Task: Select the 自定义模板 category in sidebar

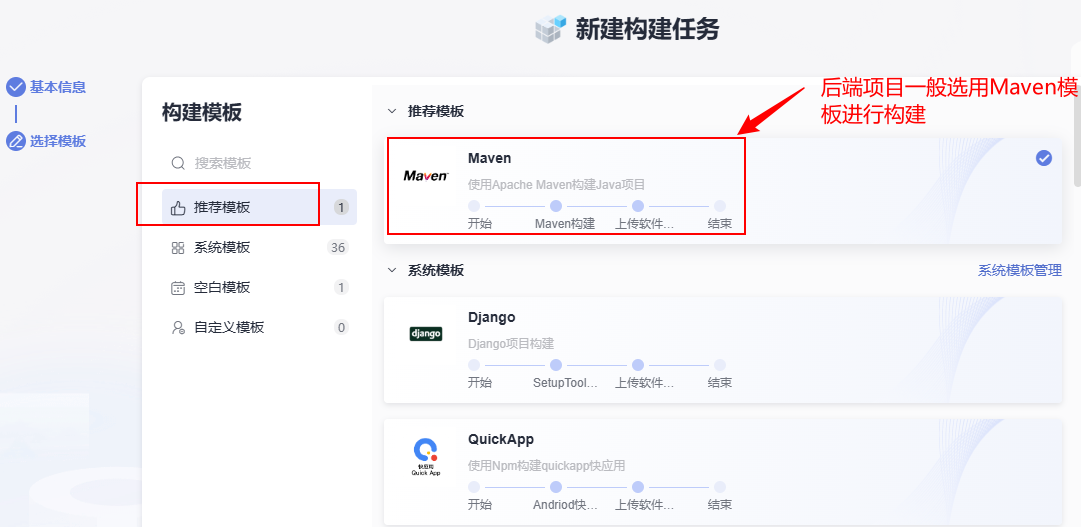Action: coord(259,328)
